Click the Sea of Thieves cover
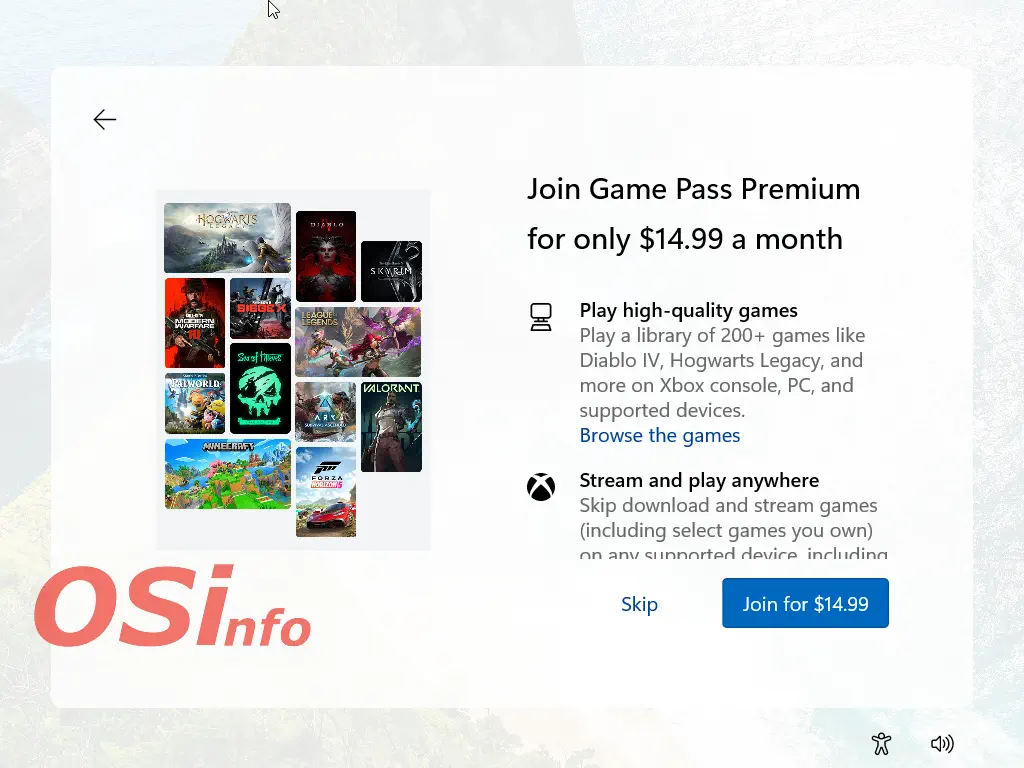 pos(260,388)
